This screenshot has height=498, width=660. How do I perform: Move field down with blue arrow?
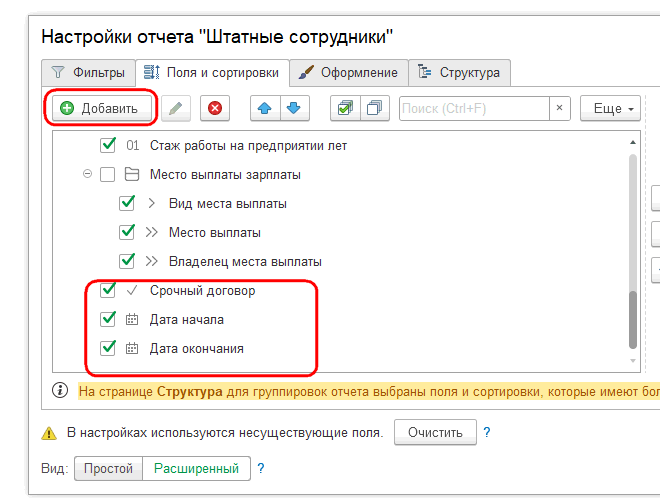(x=294, y=108)
